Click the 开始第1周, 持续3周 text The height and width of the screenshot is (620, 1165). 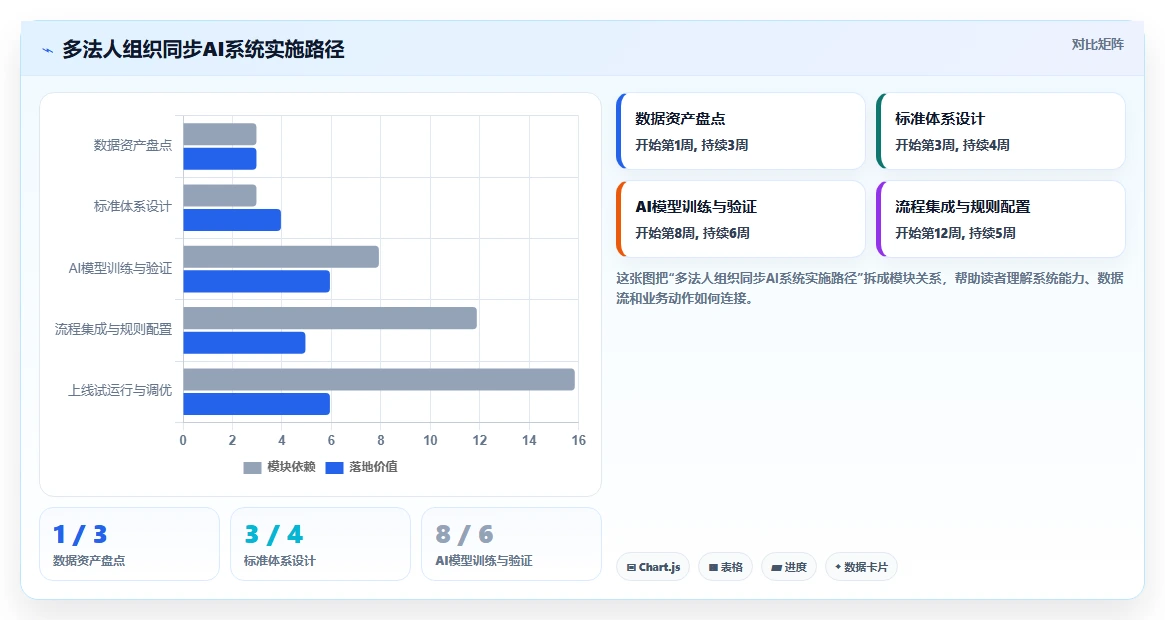tap(692, 145)
